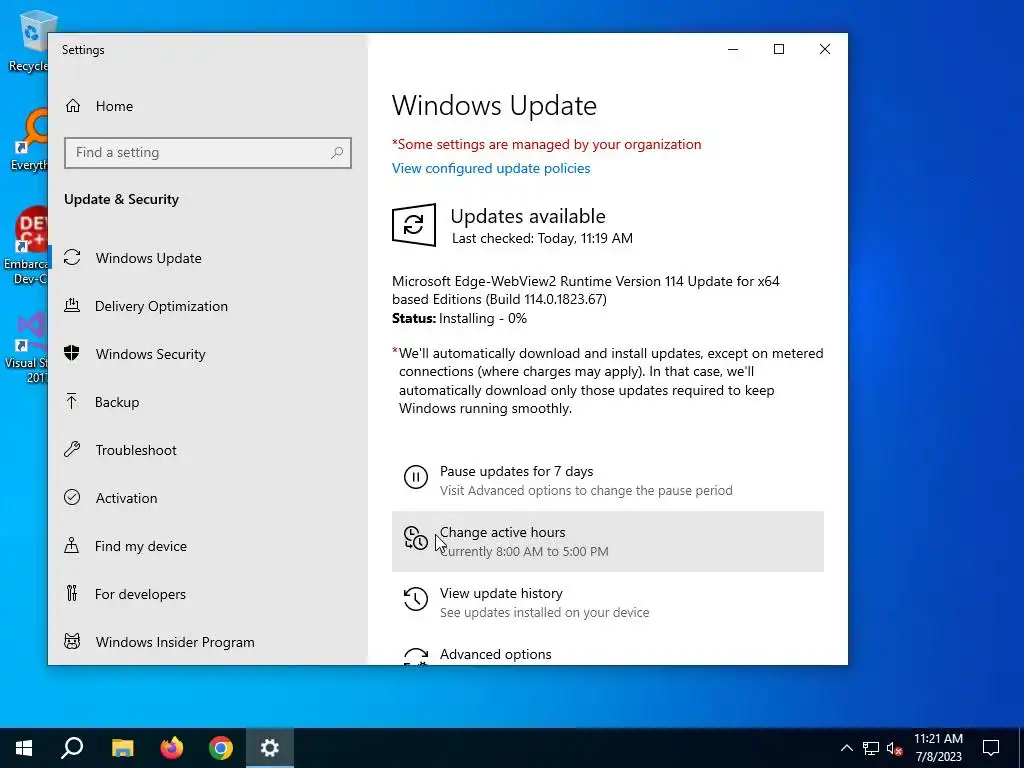This screenshot has height=768, width=1024.
Task: Click the Backup arrow icon
Action: (72, 402)
